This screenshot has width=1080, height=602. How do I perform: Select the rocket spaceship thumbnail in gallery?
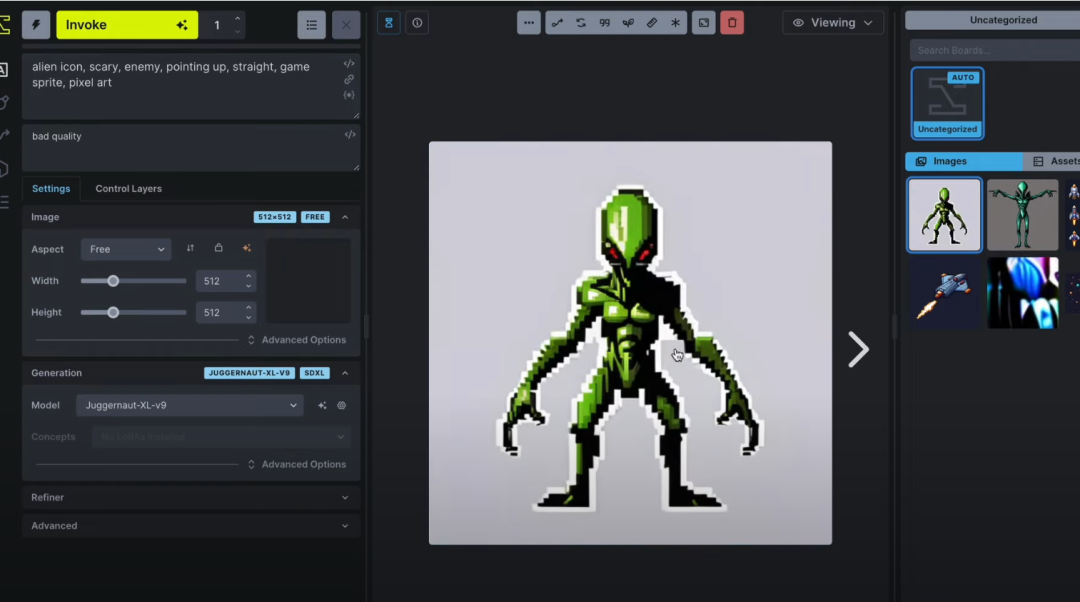(x=945, y=293)
